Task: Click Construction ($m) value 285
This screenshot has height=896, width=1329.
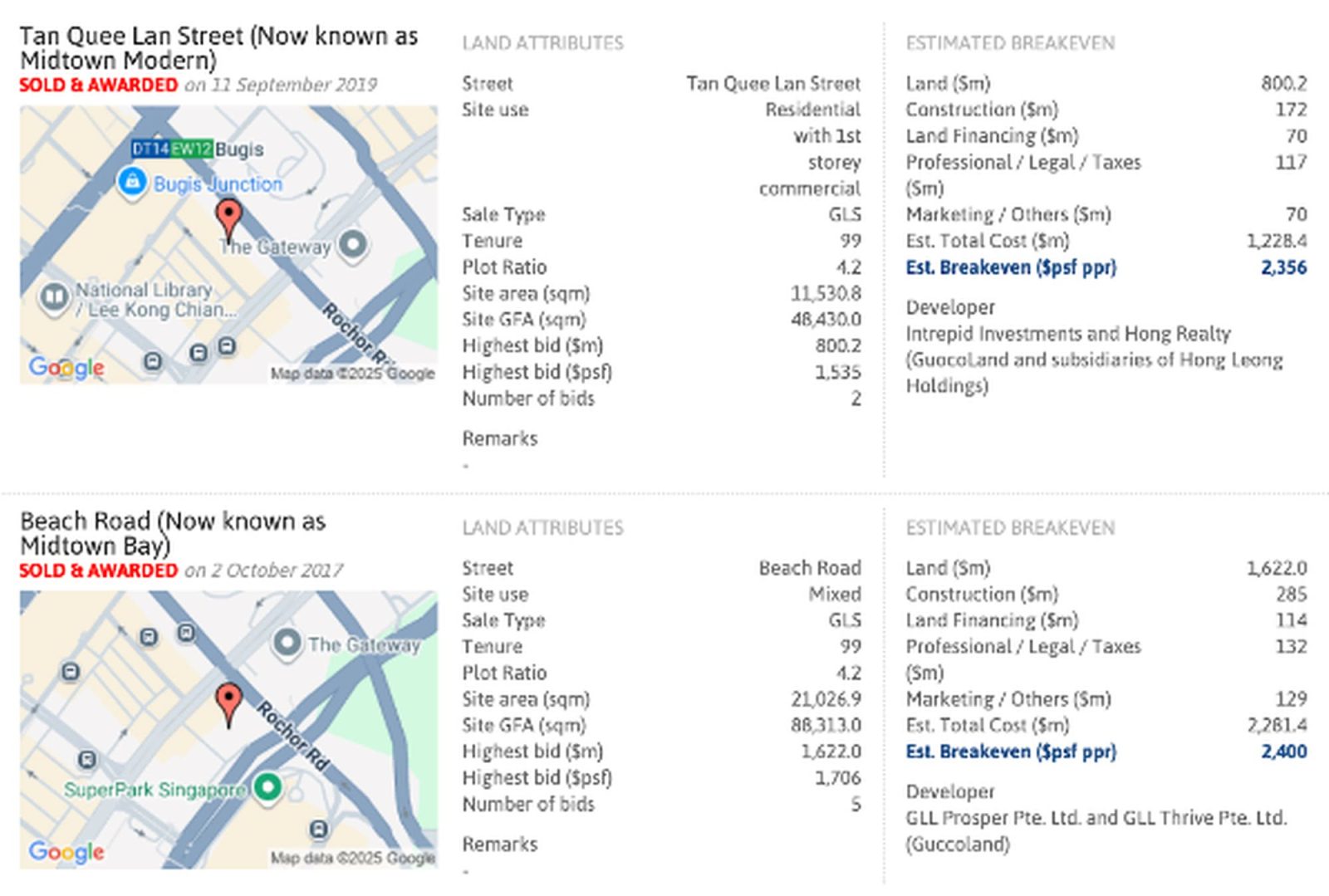Action: click(1292, 595)
